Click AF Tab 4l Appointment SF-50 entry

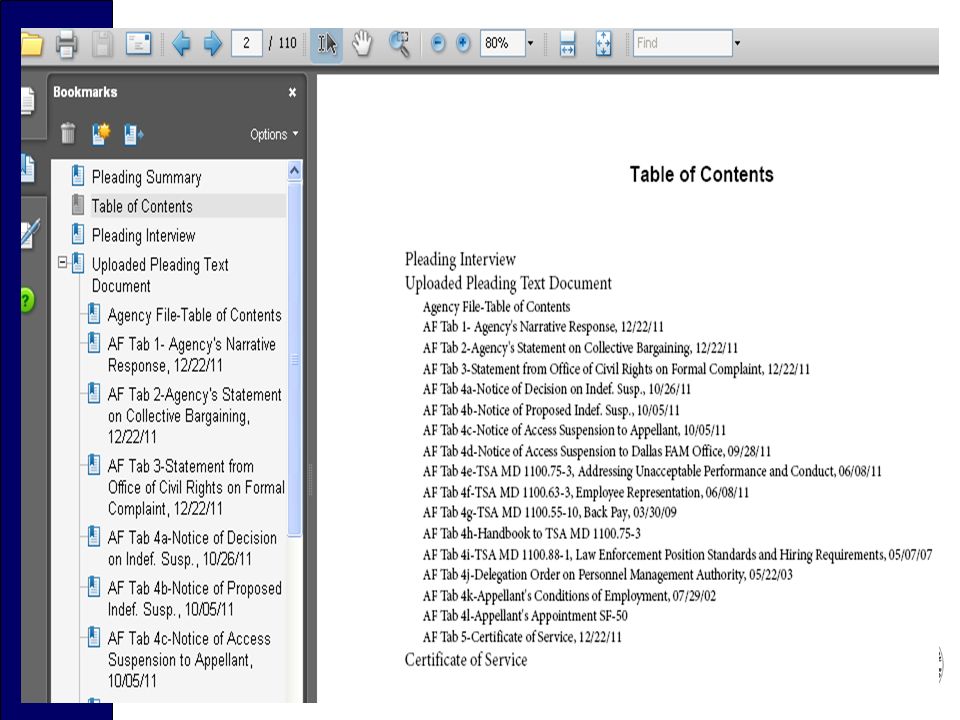click(525, 616)
